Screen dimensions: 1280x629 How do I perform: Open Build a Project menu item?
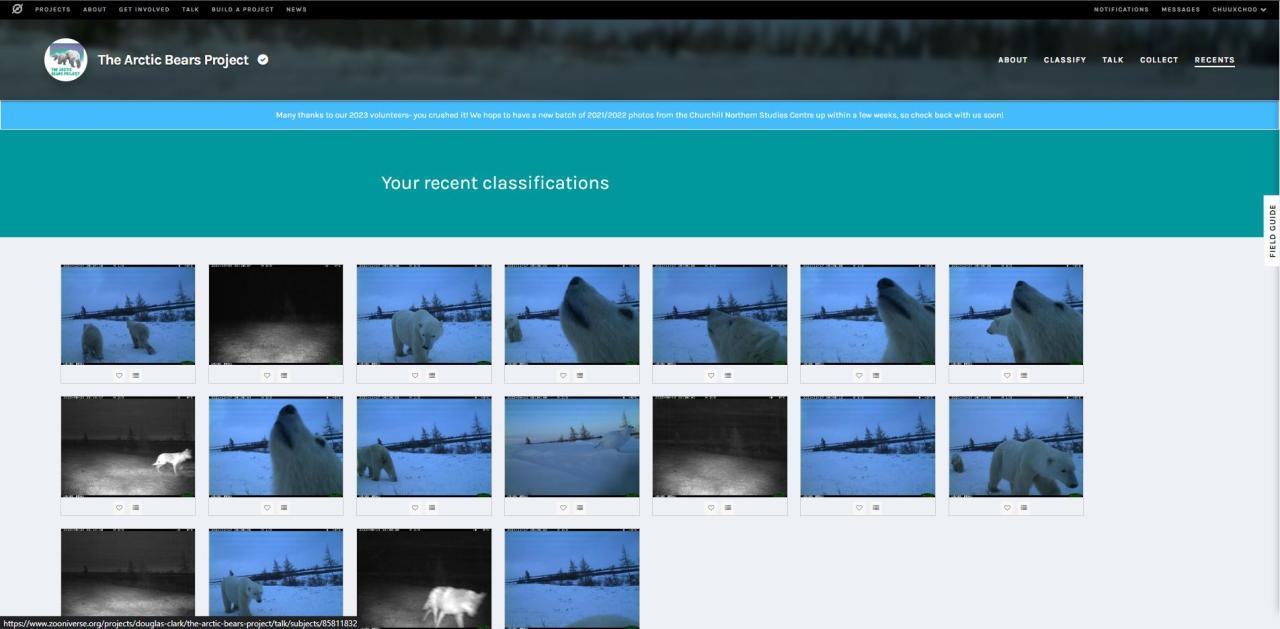point(243,9)
